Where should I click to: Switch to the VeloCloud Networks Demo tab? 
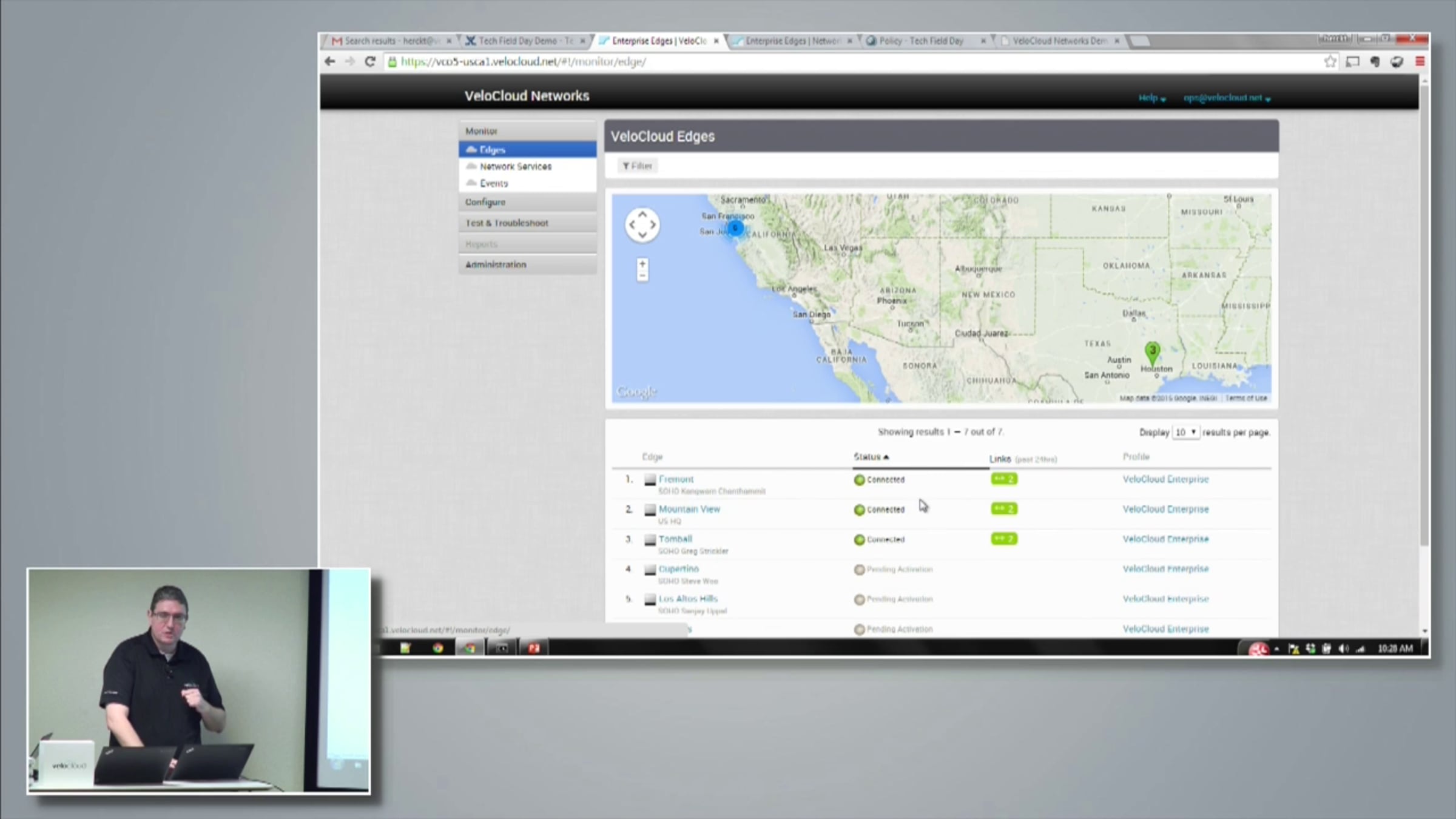coord(1059,41)
